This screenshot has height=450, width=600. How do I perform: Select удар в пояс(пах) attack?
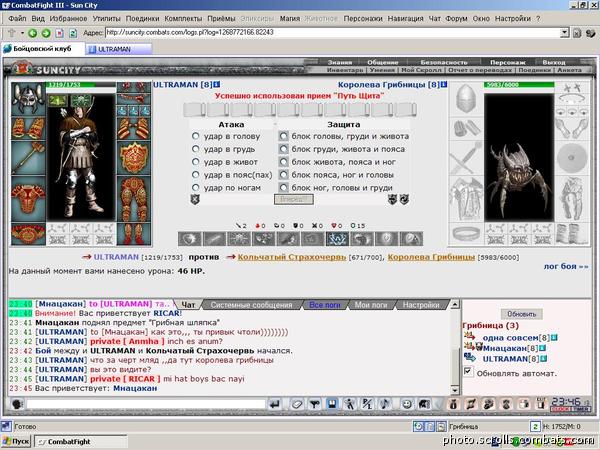click(196, 174)
